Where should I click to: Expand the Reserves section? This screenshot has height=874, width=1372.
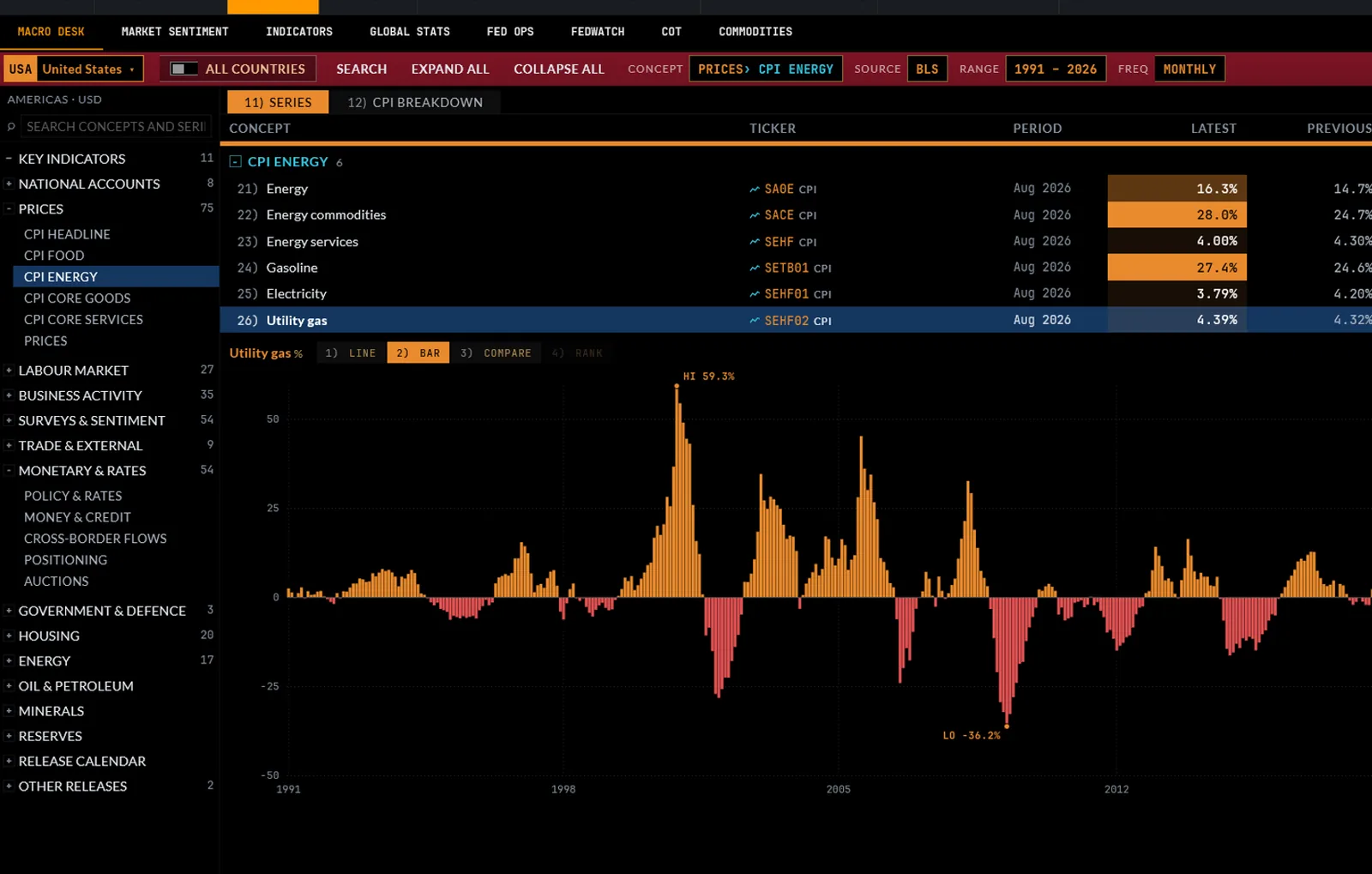(x=9, y=736)
